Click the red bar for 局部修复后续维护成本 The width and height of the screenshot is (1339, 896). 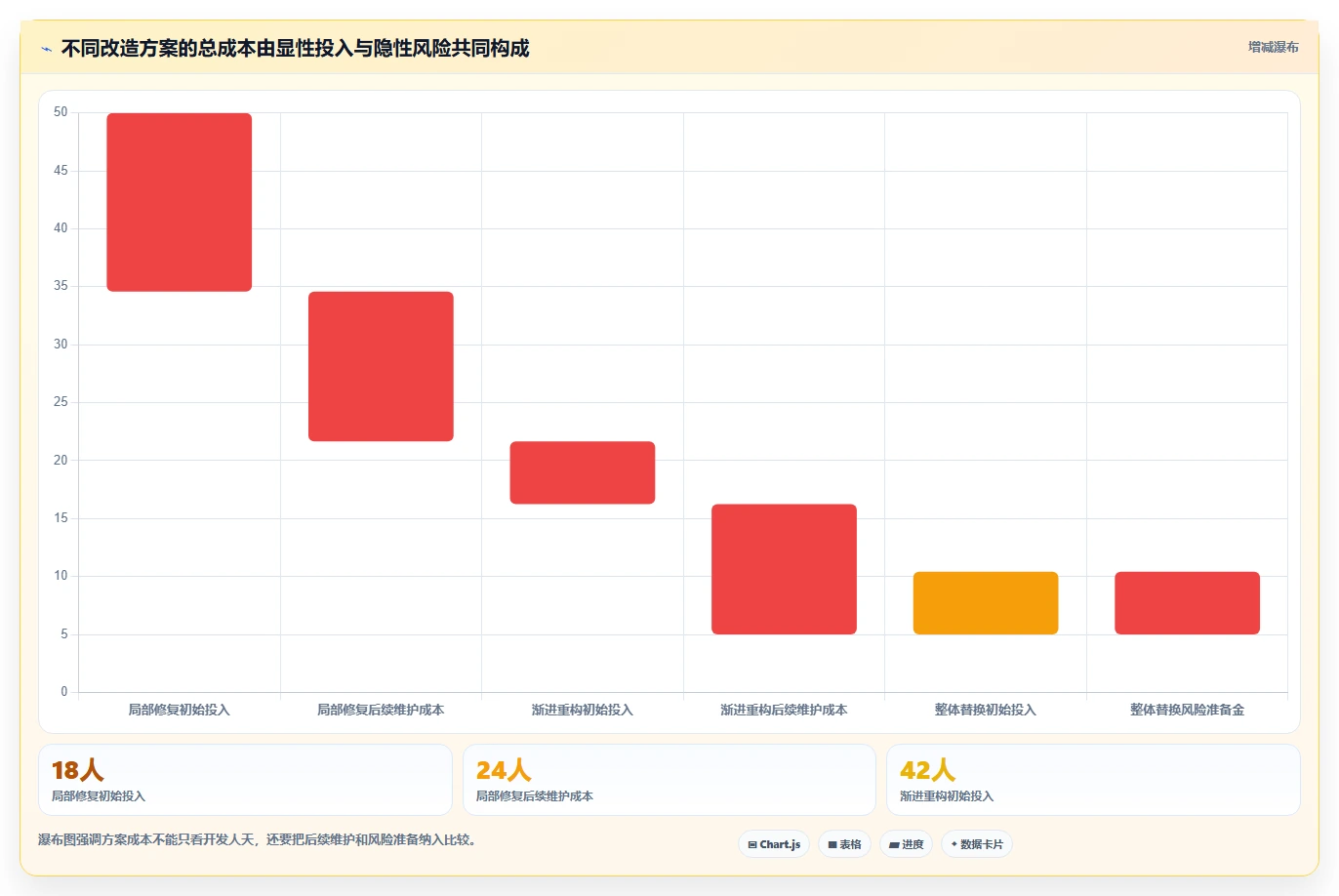pos(381,366)
